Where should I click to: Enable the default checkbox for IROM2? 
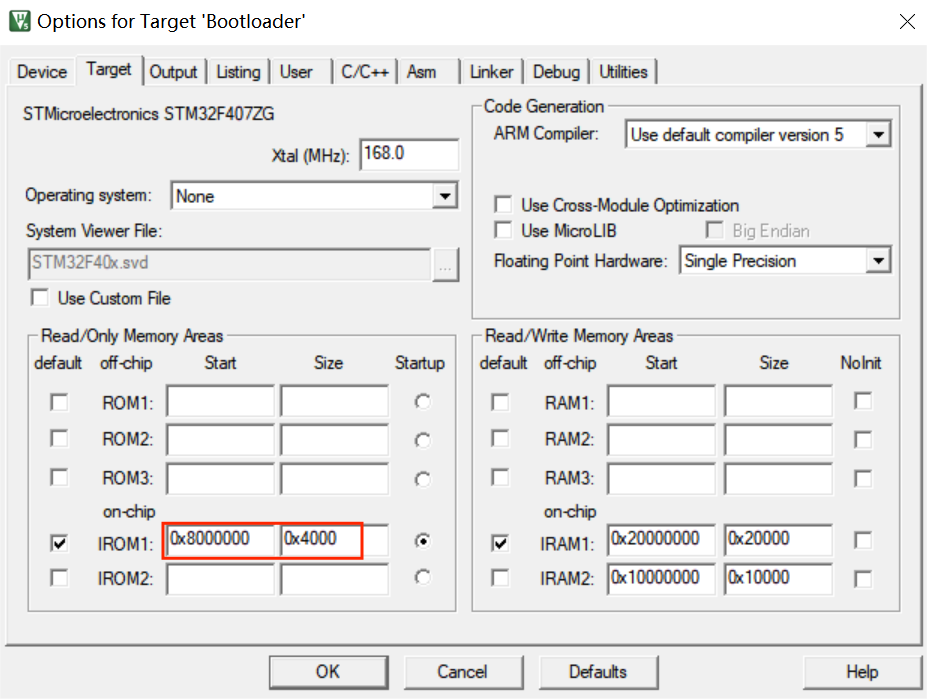tap(58, 579)
